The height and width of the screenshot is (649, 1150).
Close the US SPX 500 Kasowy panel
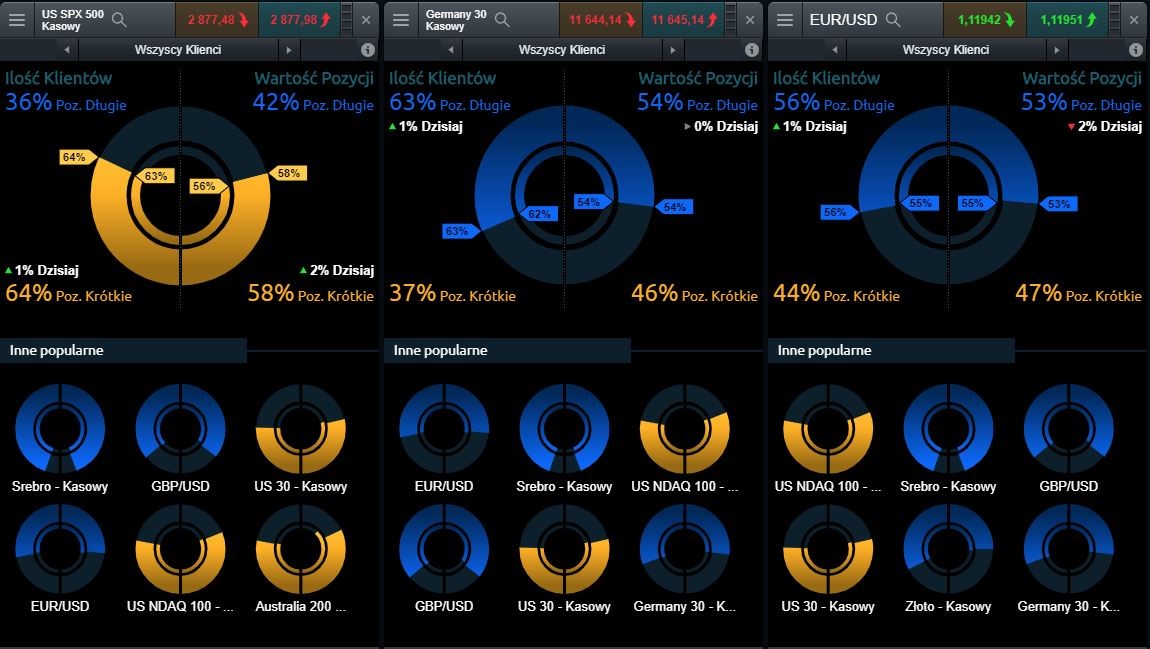coord(365,20)
